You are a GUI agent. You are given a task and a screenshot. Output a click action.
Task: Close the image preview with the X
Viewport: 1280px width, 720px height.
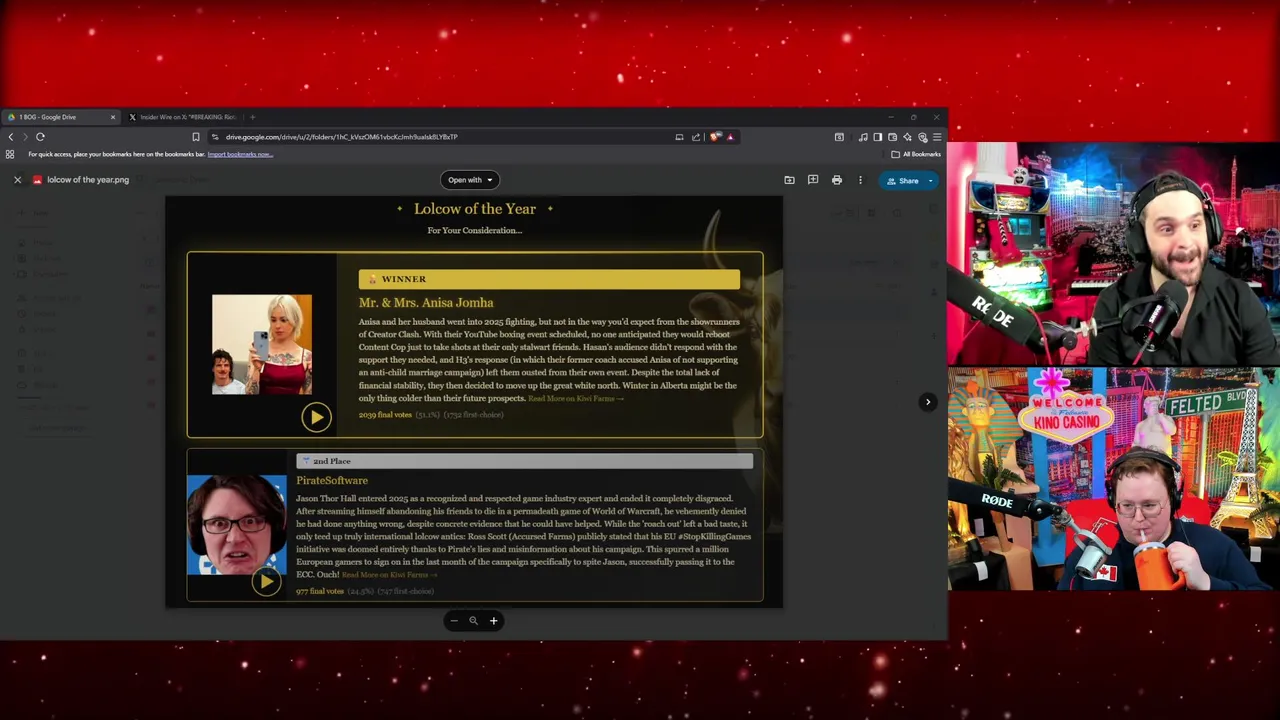tap(17, 180)
